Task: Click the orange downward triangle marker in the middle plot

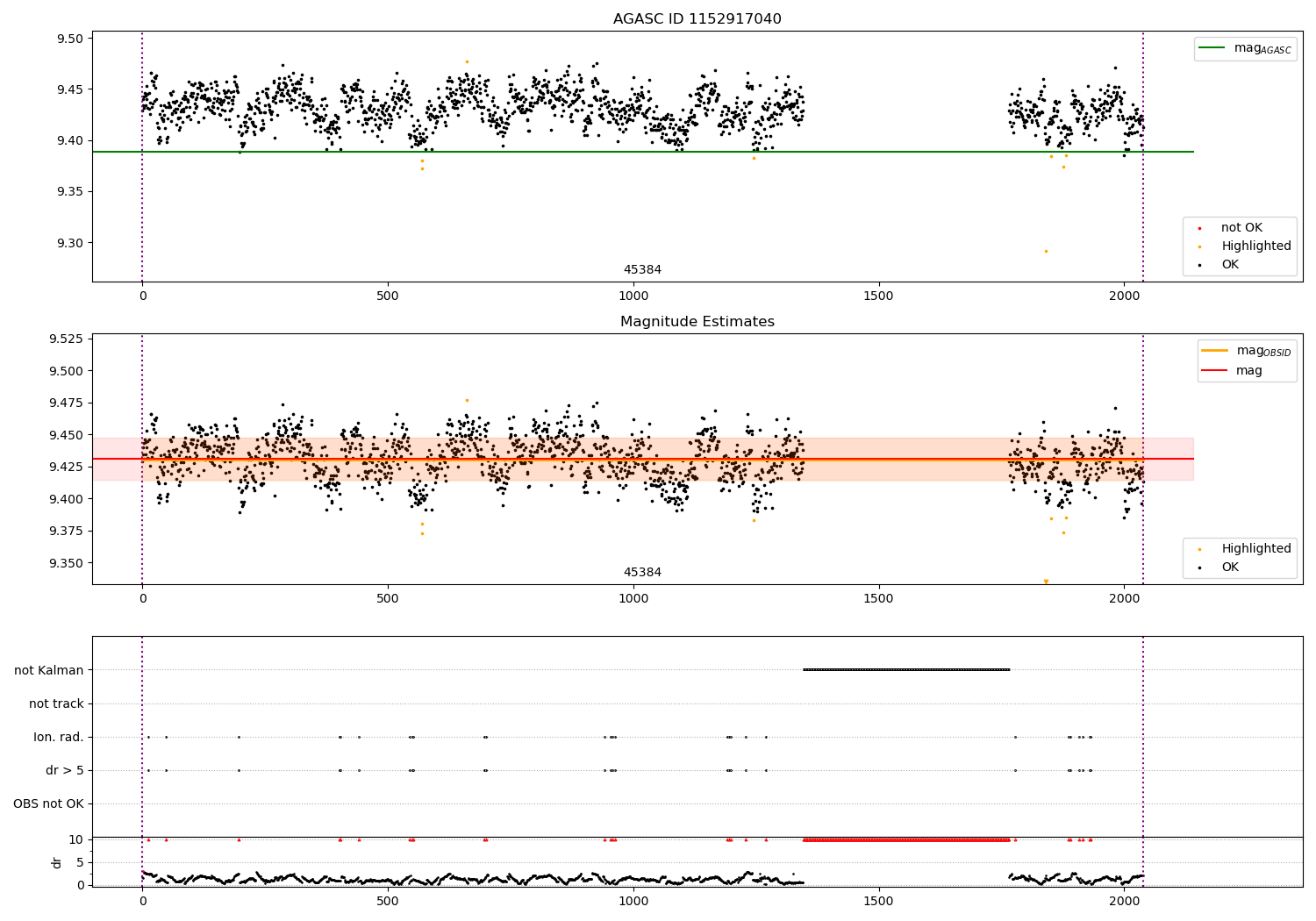Action: pyautogui.click(x=1045, y=582)
